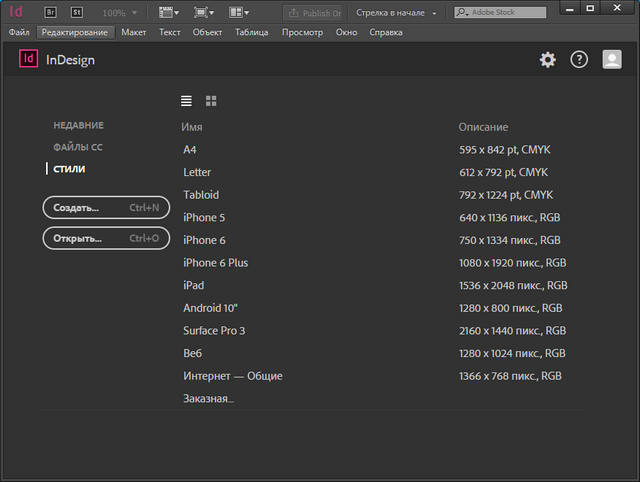The image size is (640, 482).
Task: Click the Создать... button
Action: (x=106, y=208)
